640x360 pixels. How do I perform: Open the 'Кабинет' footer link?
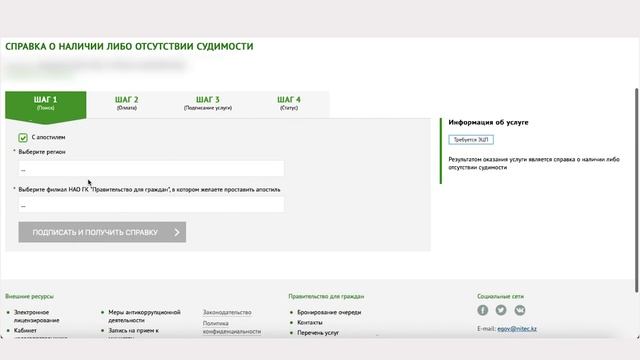click(x=25, y=331)
